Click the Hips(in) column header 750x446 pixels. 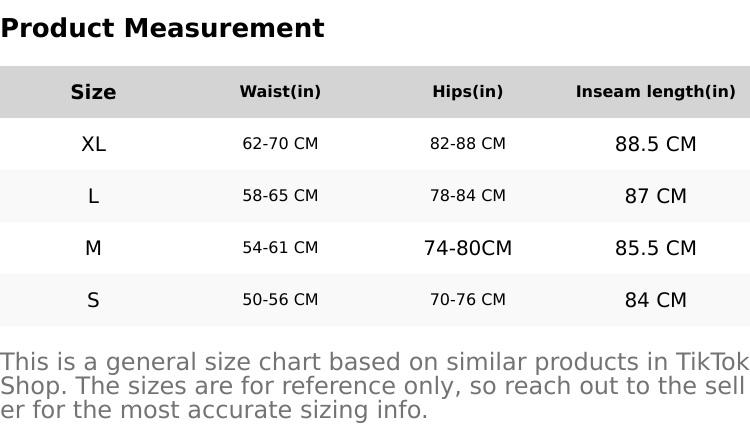[x=467, y=92]
